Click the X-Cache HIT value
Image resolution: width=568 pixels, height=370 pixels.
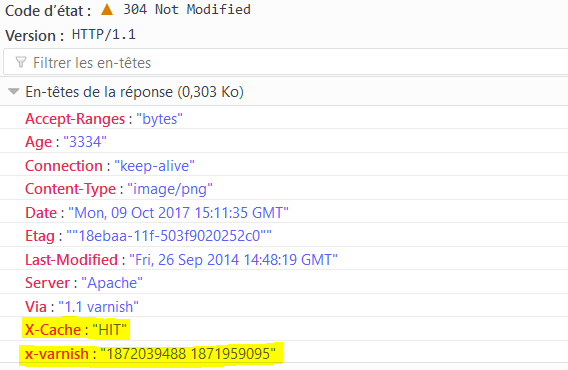click(110, 330)
